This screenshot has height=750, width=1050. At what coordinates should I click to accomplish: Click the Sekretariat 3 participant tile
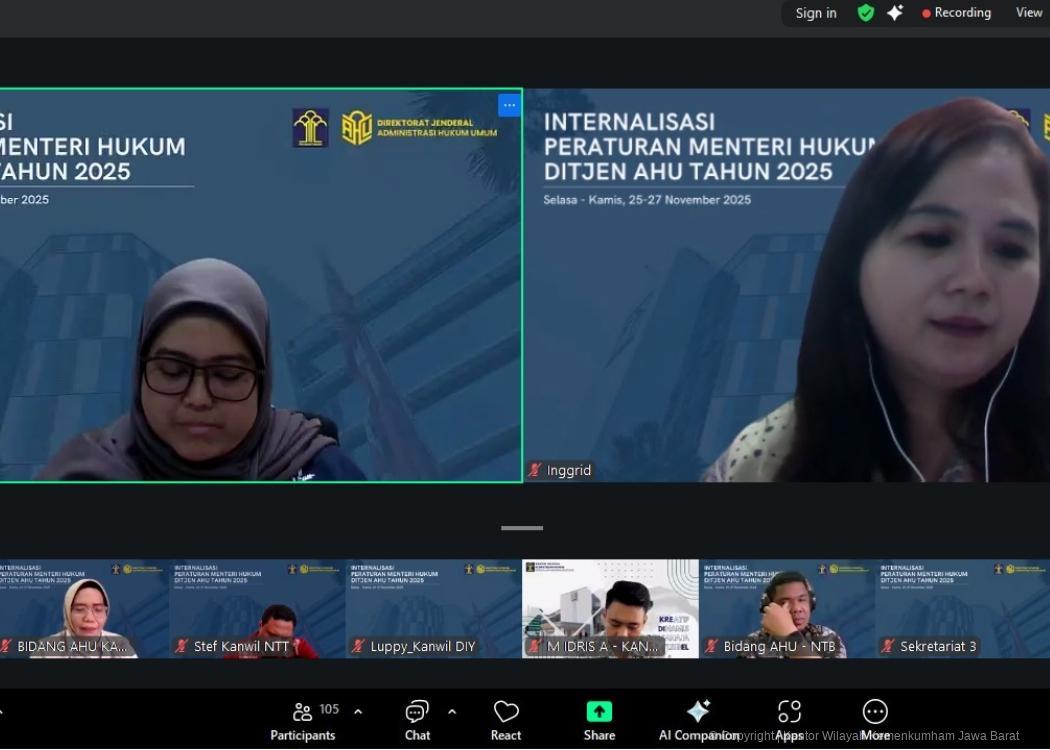click(x=961, y=608)
